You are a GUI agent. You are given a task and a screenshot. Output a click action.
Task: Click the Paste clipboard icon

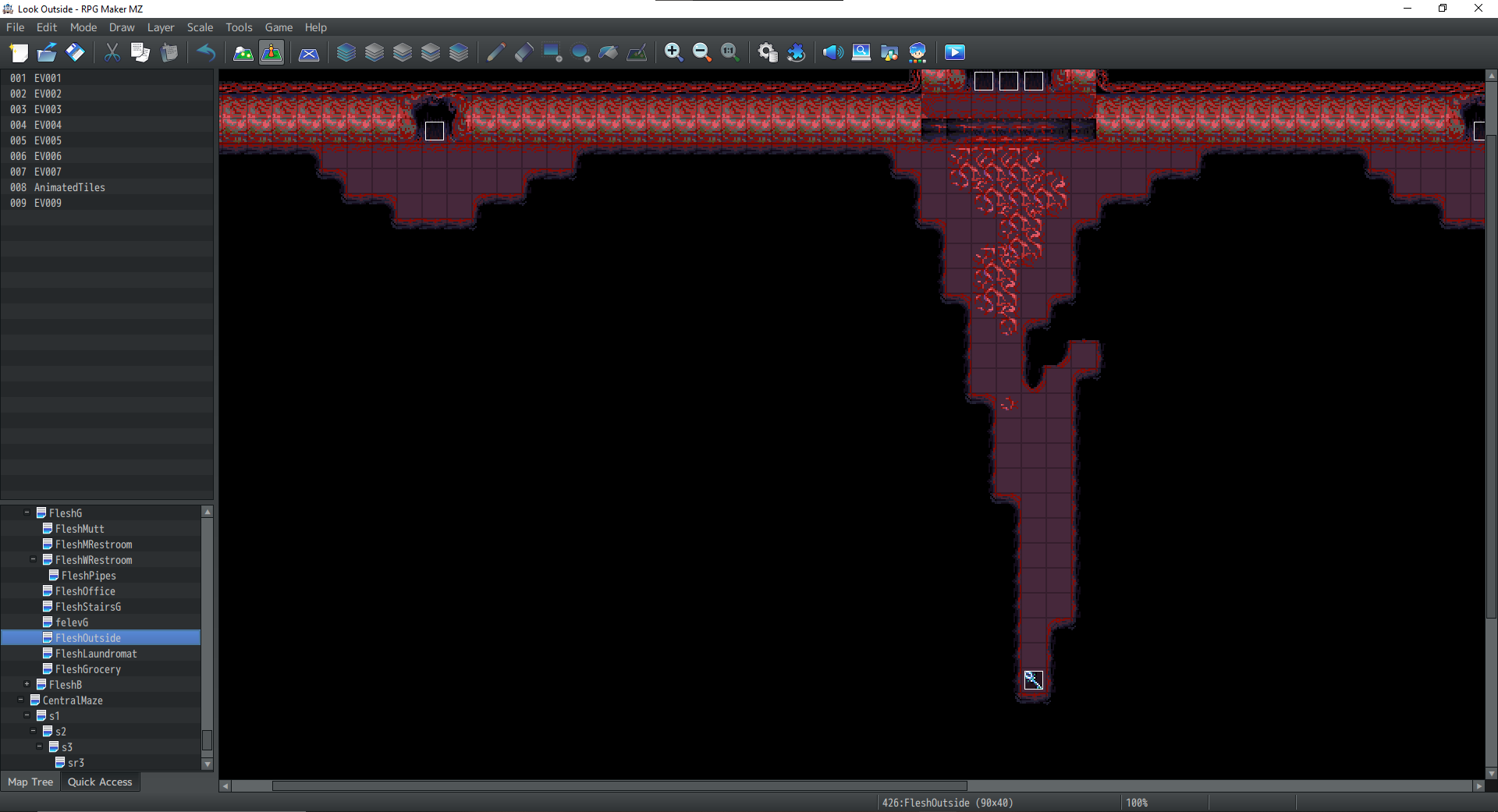[x=169, y=52]
